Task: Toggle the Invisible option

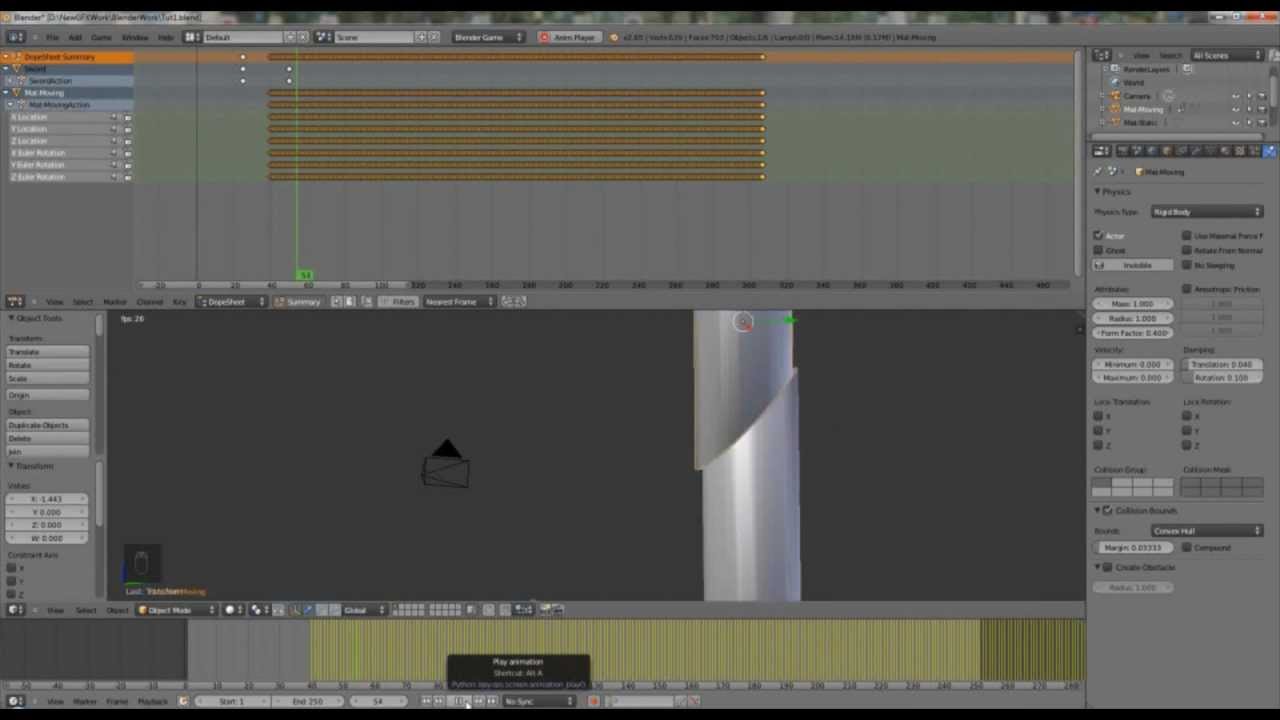Action: (x=1132, y=265)
